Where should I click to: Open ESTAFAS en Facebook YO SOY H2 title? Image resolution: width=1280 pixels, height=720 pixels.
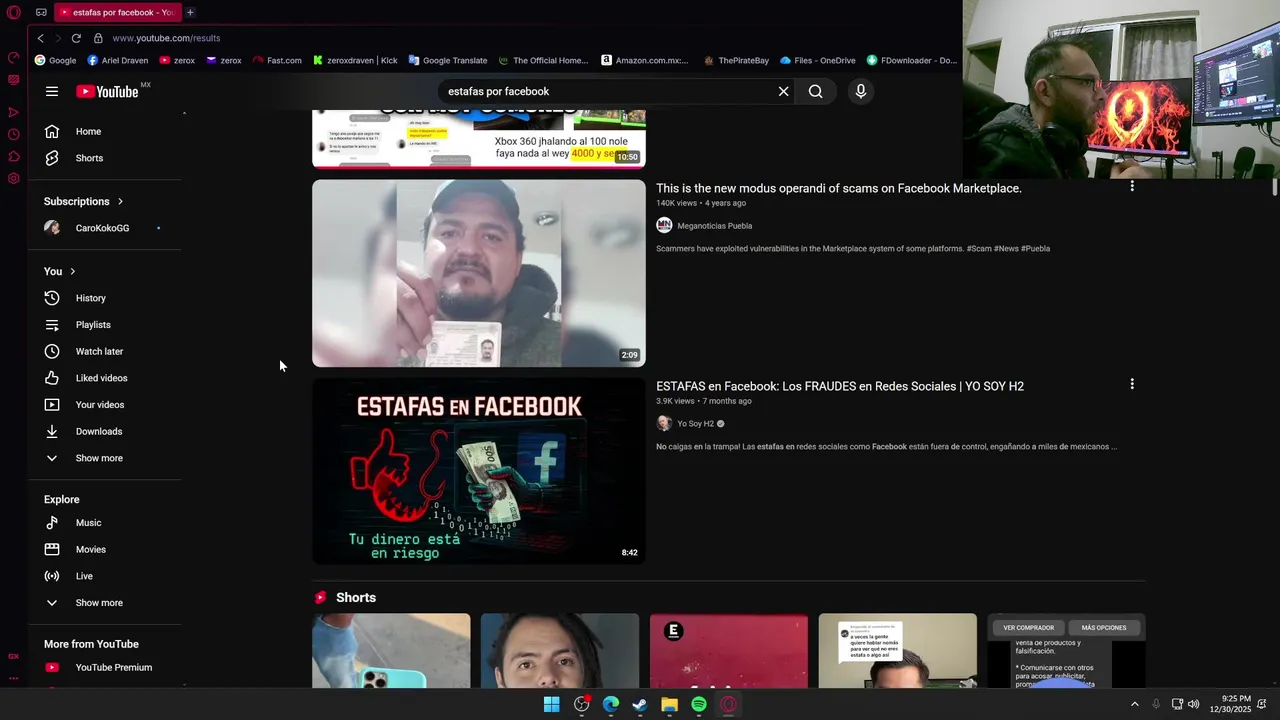[x=840, y=386]
